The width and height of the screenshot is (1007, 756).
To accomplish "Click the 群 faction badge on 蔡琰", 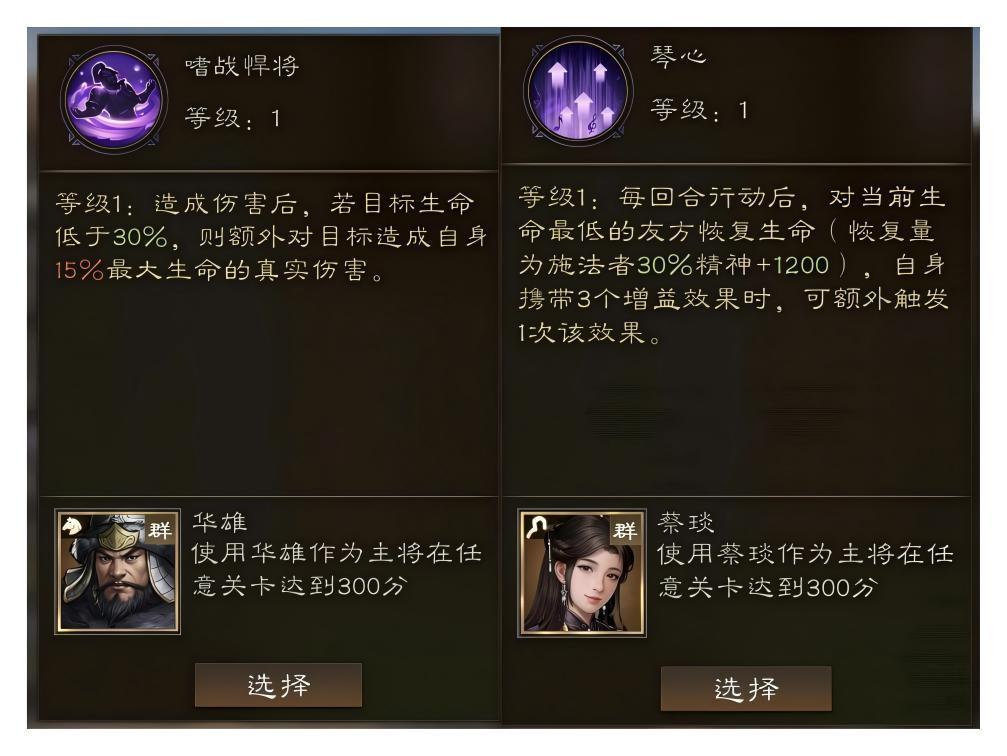I will pos(624,530).
